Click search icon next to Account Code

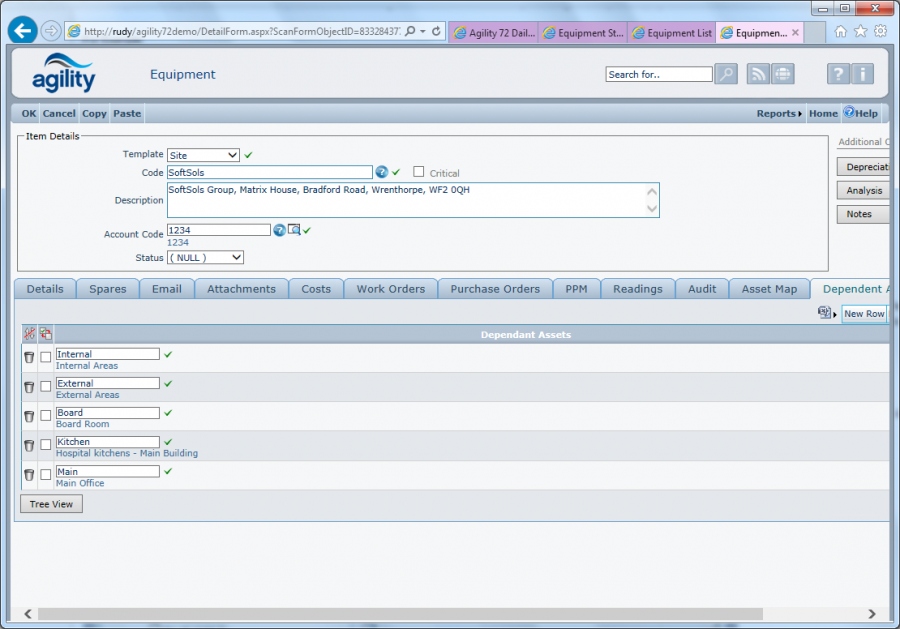coord(294,230)
